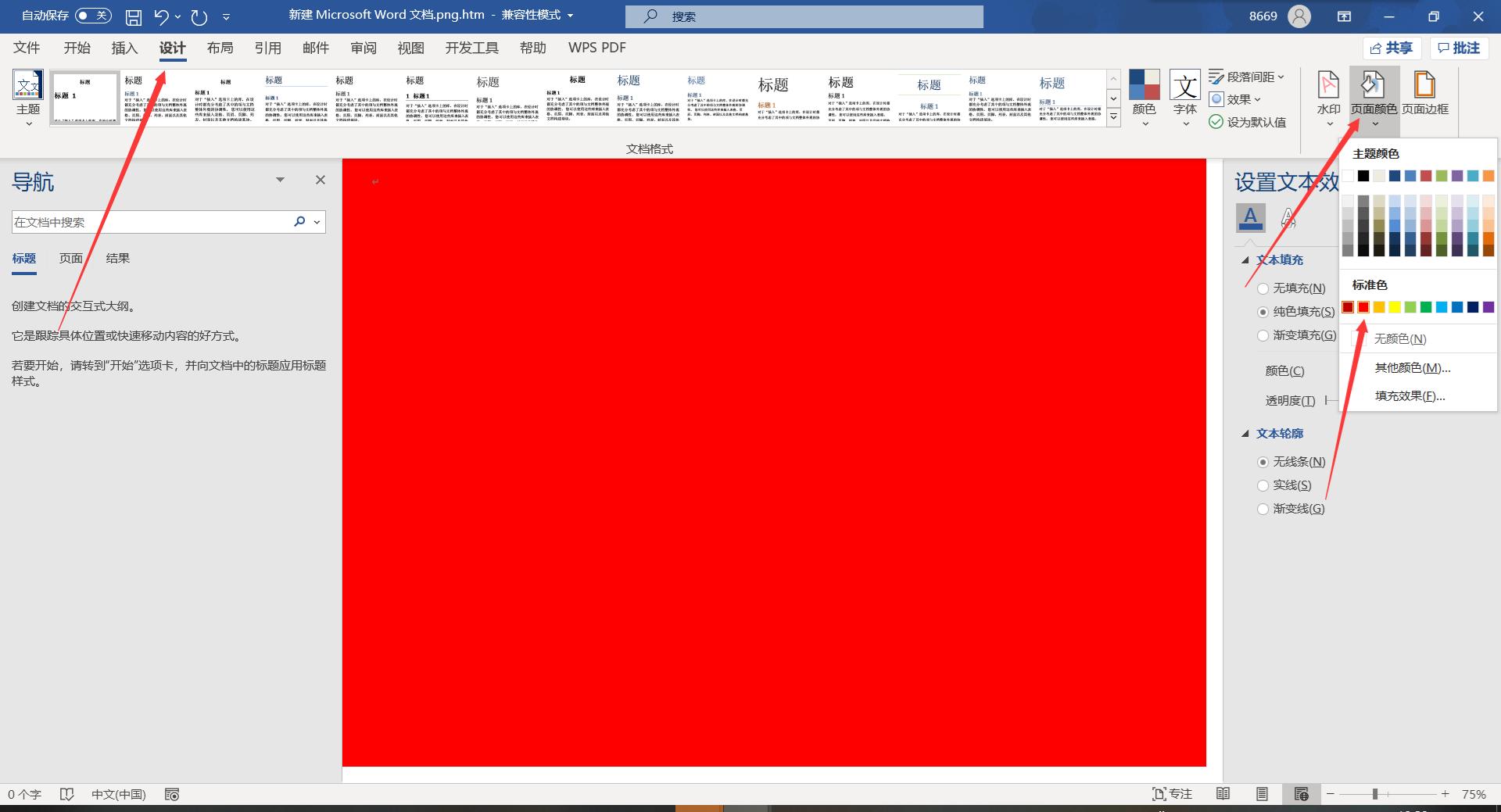
Task: Click the 批注 comments button
Action: point(1460,48)
